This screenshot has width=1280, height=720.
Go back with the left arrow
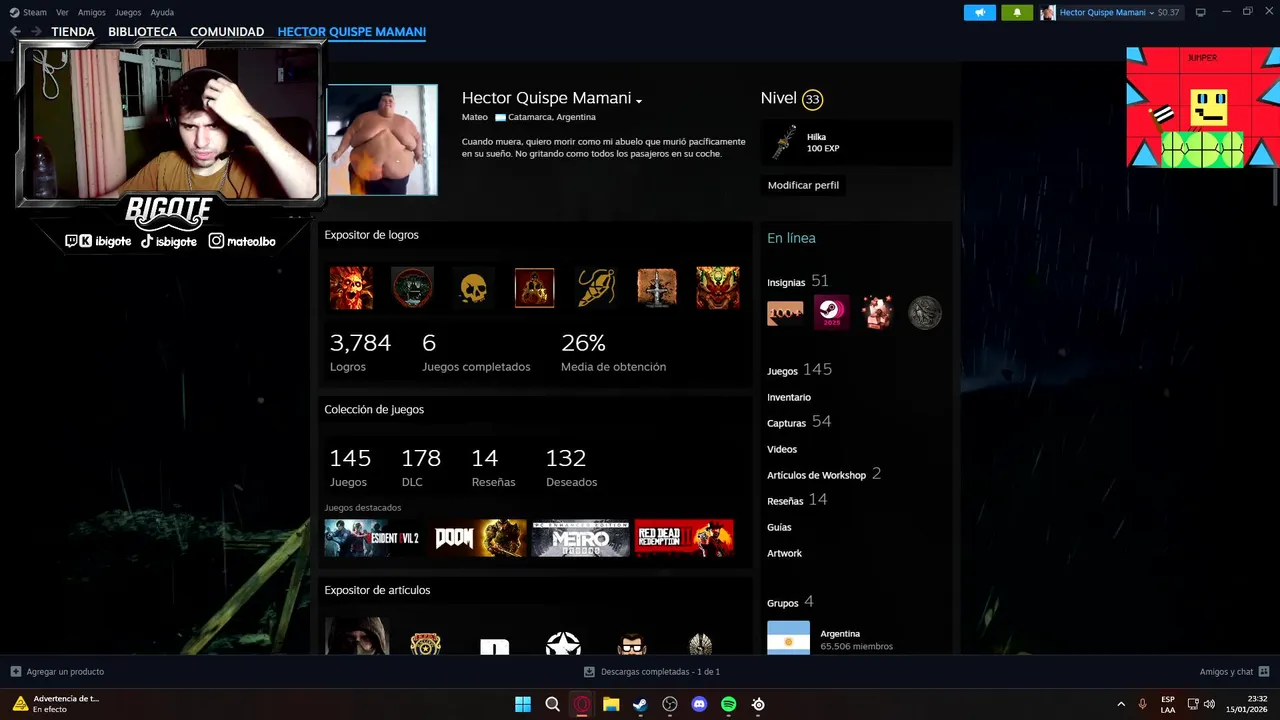(15, 32)
